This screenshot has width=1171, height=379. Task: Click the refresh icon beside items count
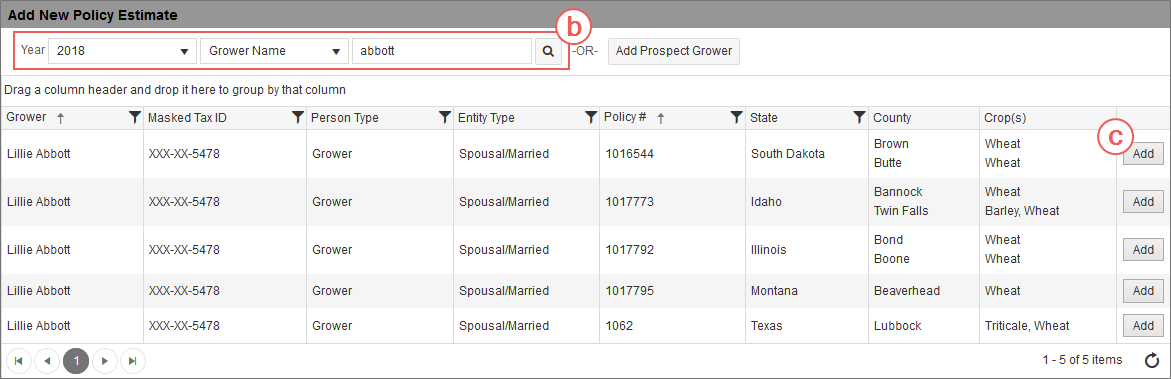(x=1152, y=361)
